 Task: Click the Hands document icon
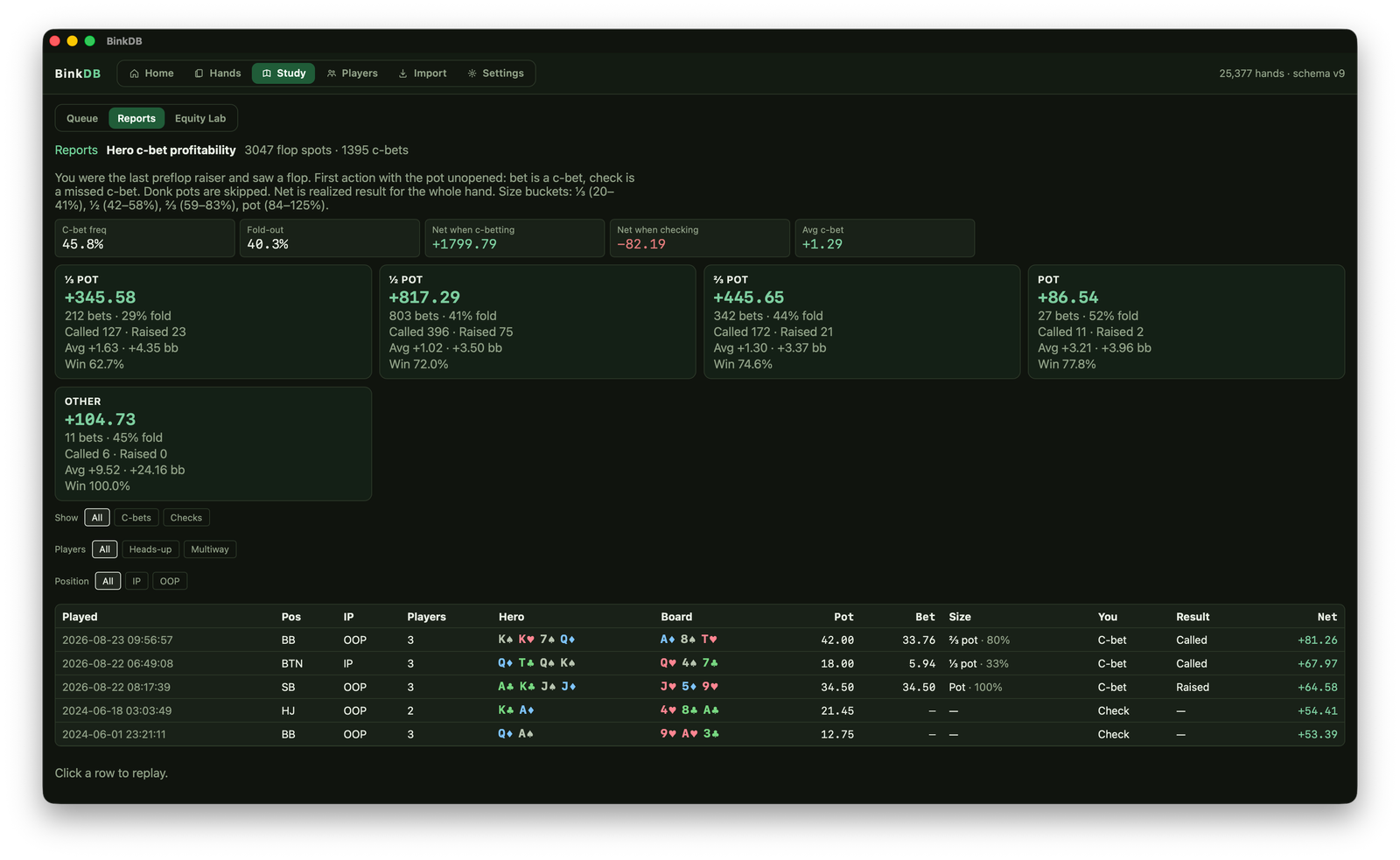(x=199, y=73)
